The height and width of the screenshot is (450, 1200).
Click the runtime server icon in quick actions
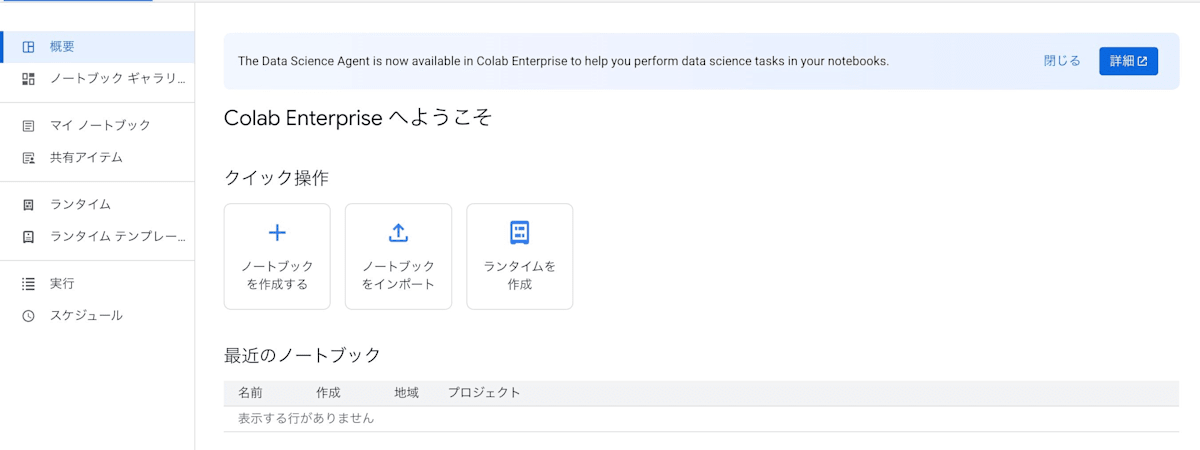pyautogui.click(x=519, y=233)
